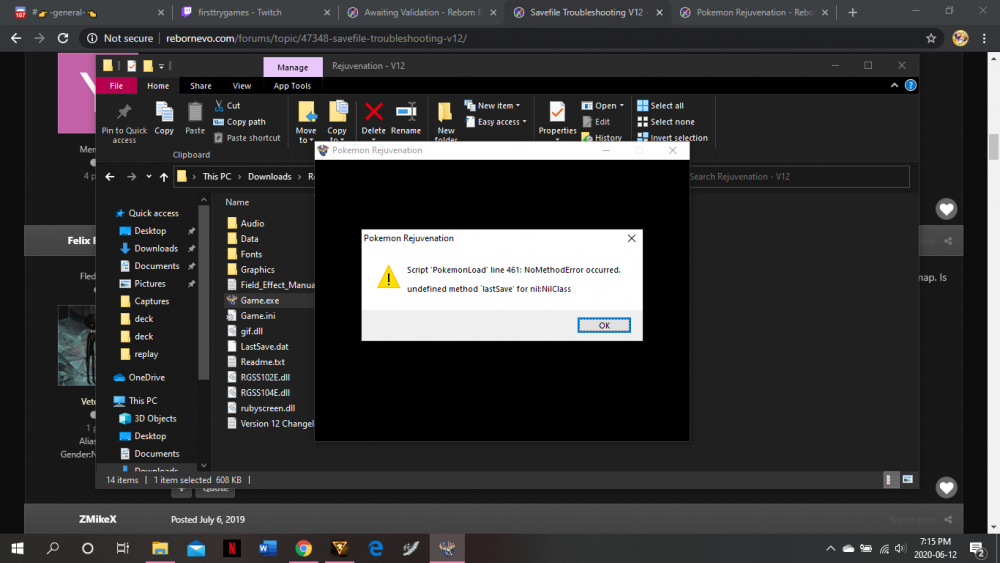
Task: Open recent locations dropdown in Explorer
Action: (149, 177)
